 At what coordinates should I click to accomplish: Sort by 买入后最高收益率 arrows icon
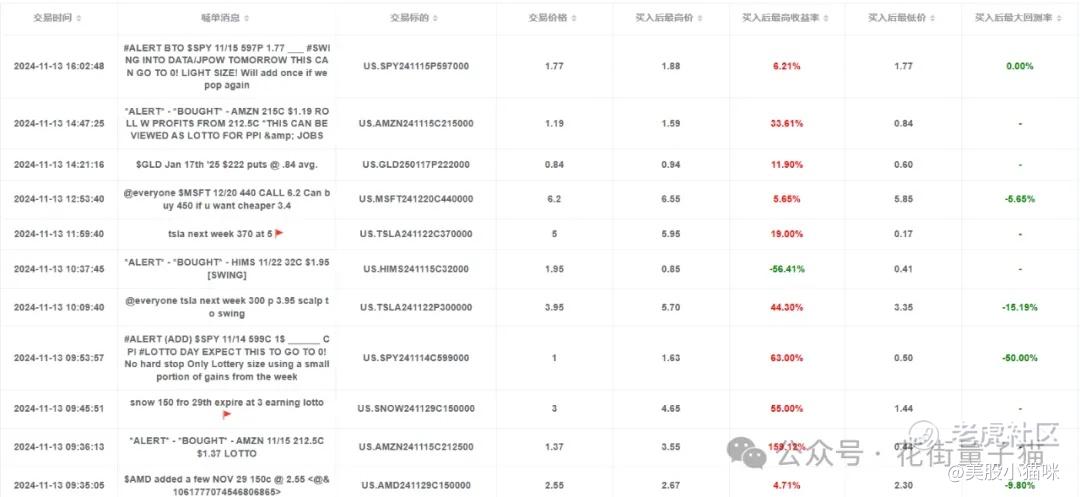pyautogui.click(x=826, y=19)
